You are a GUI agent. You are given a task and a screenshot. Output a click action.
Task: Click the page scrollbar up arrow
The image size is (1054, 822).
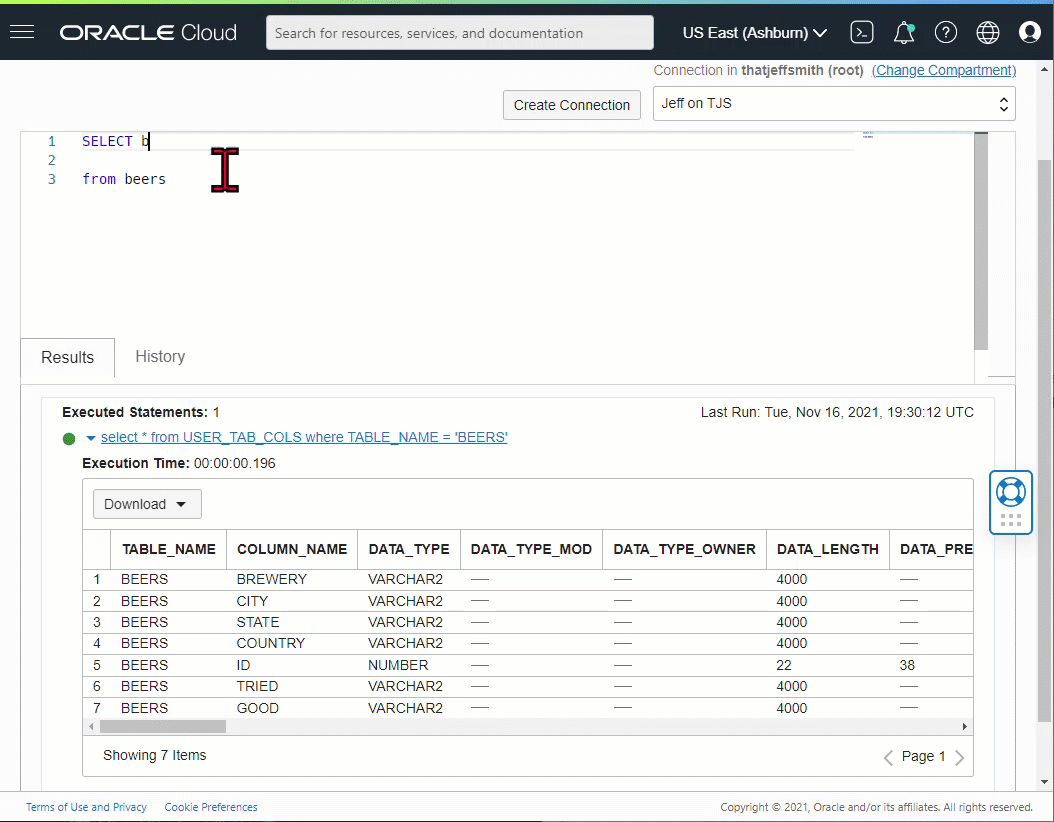[x=1045, y=69]
